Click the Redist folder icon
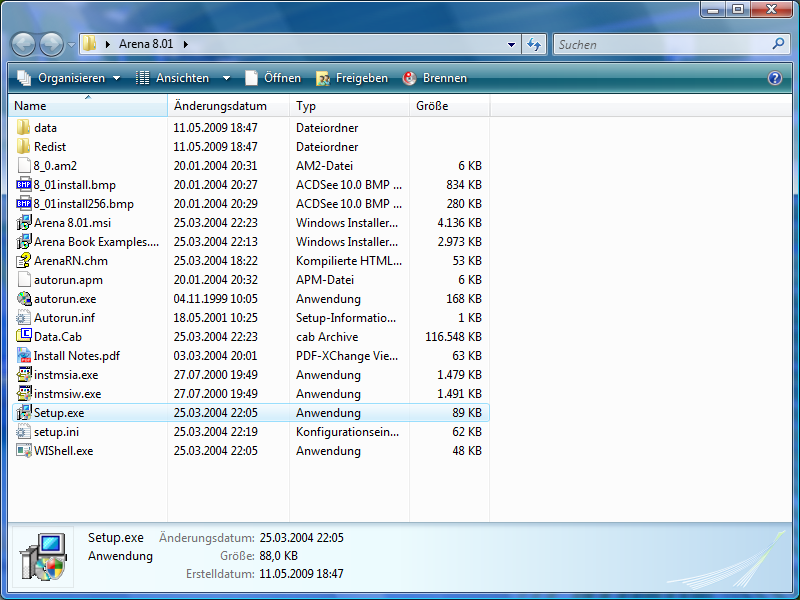This screenshot has width=800, height=600. 23,146
